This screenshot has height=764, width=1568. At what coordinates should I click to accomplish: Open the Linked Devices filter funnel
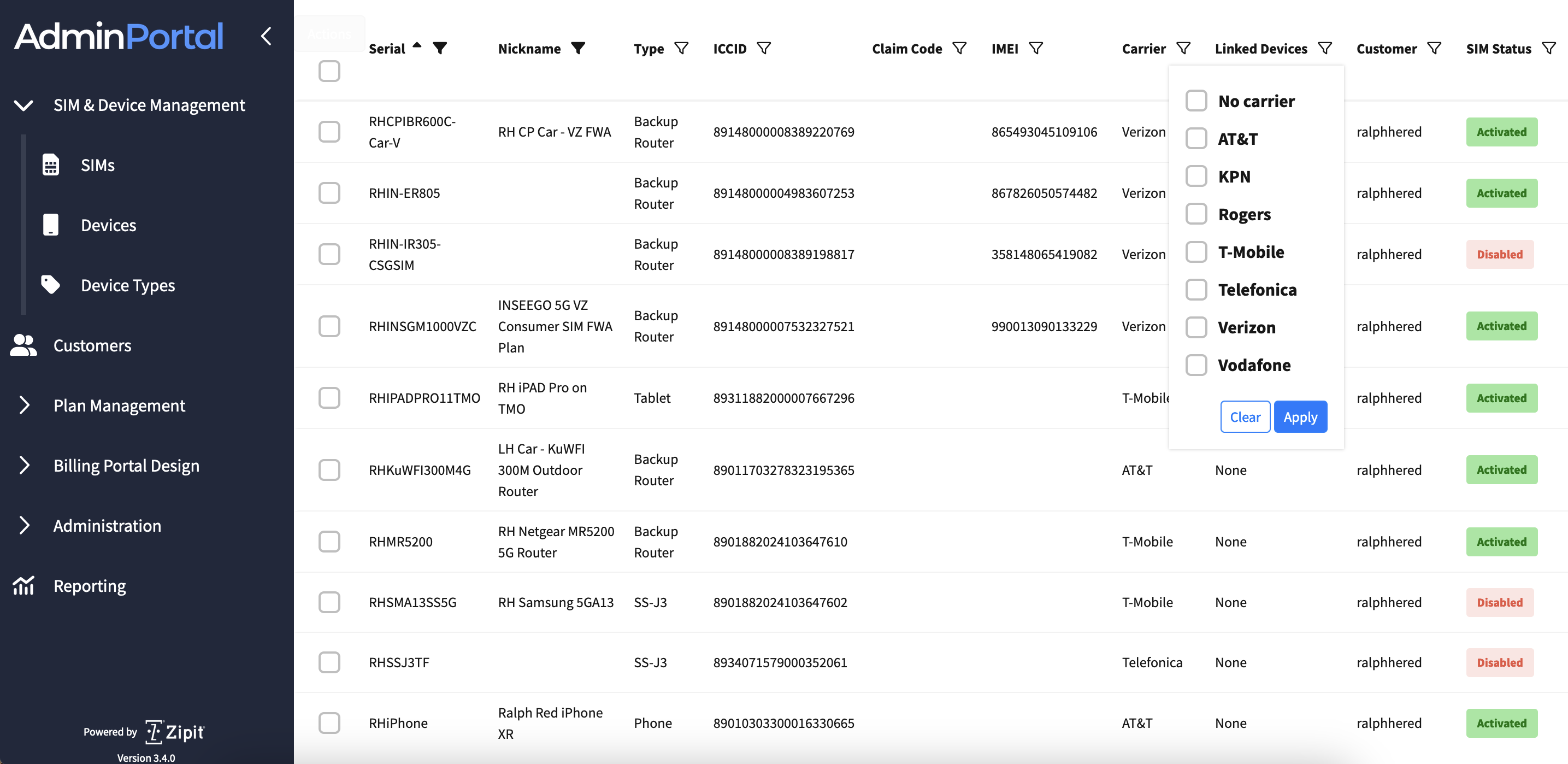[1324, 48]
